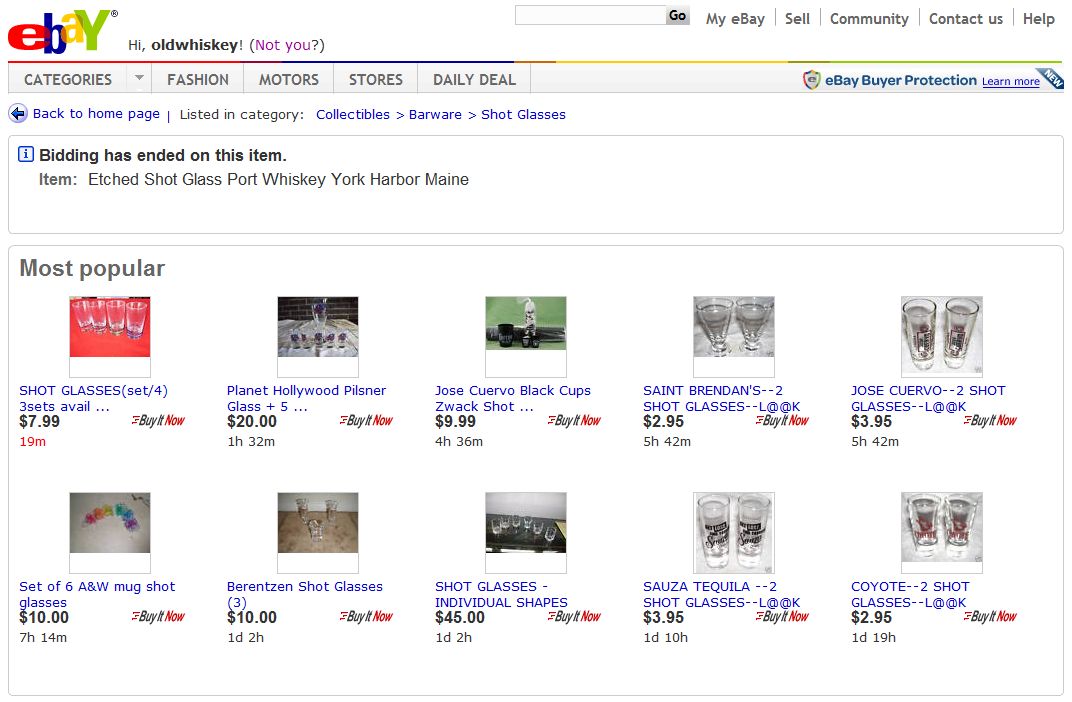
Task: Expand the Categories dropdown arrow
Action: 139,78
